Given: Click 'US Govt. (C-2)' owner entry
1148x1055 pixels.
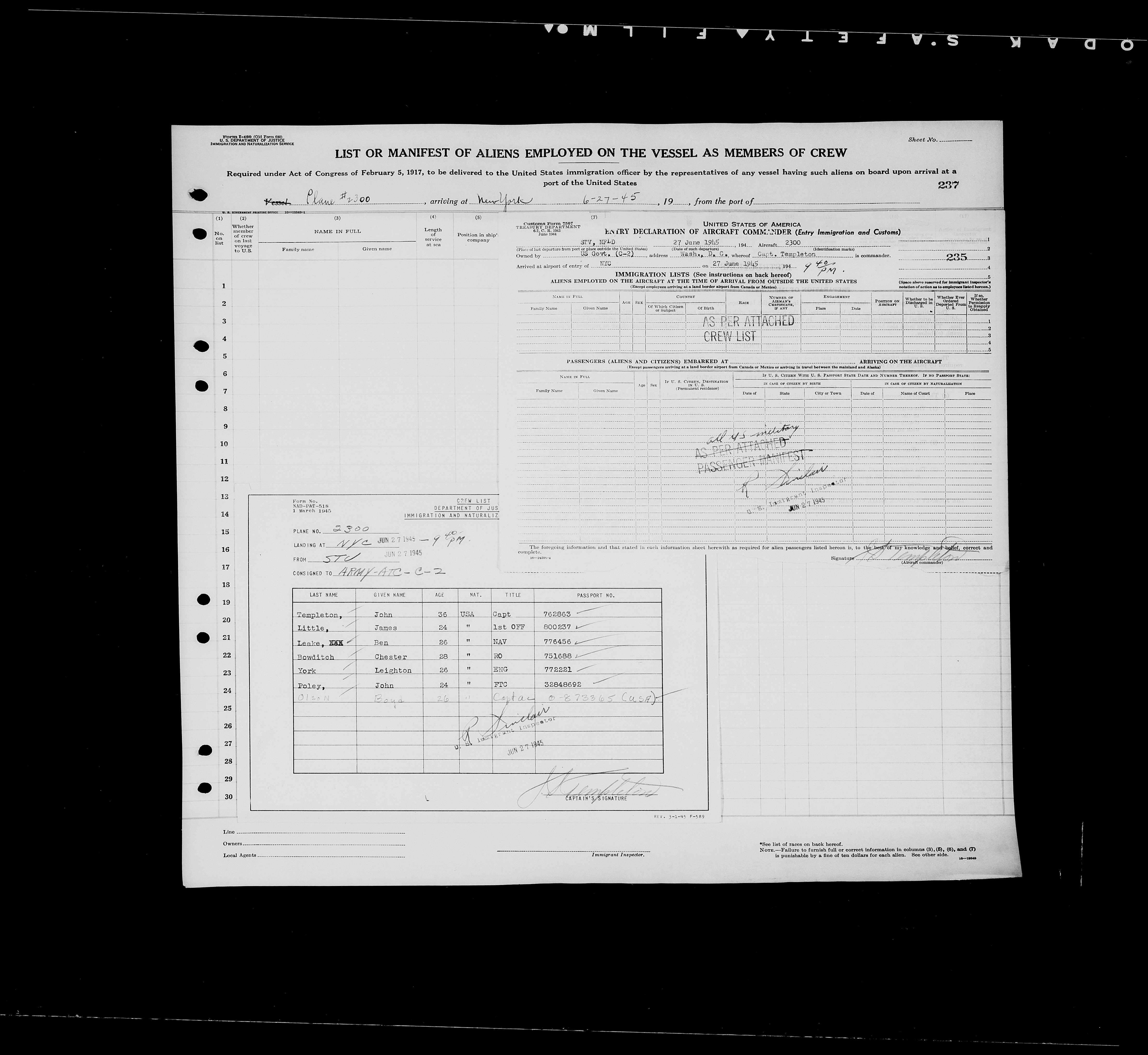Looking at the screenshot, I should coord(607,255).
